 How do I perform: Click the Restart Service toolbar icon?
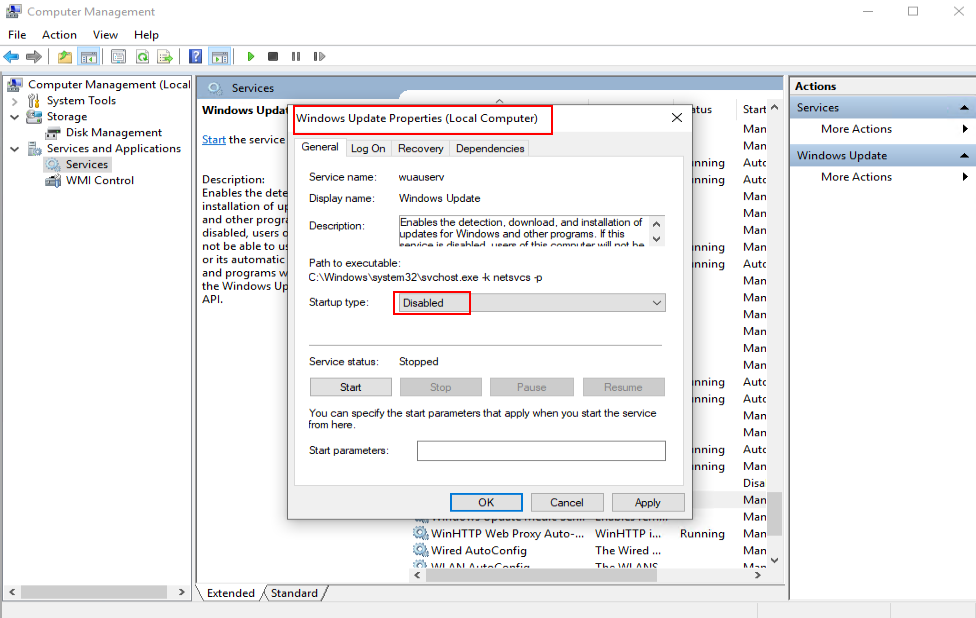(319, 57)
